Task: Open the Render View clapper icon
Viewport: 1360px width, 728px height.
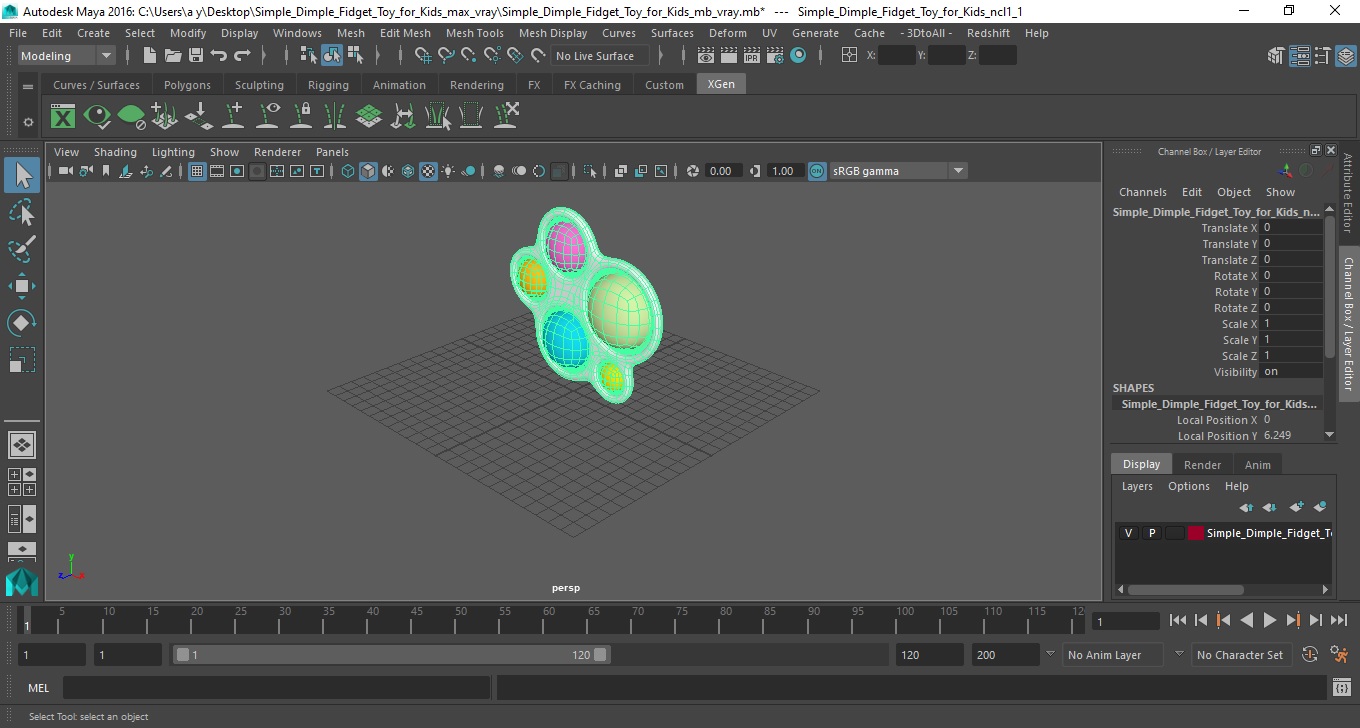Action: [706, 56]
